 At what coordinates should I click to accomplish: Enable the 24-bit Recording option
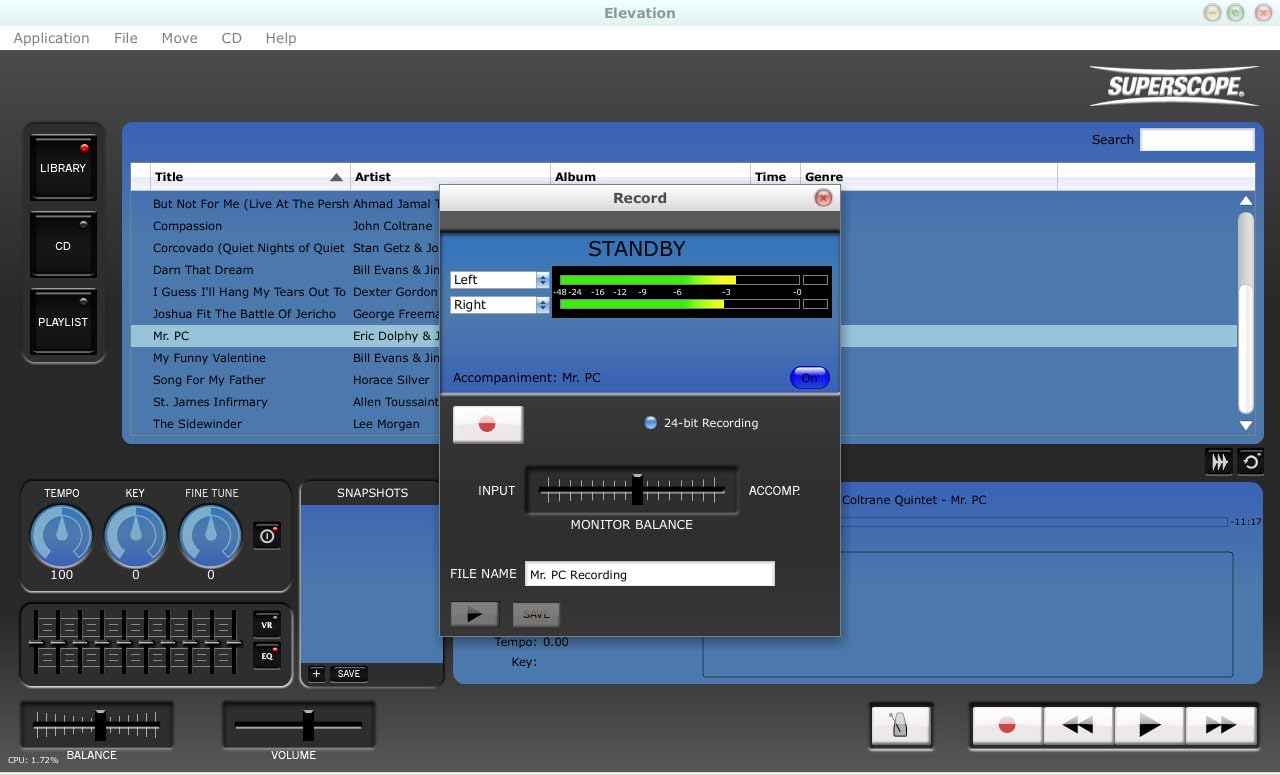[x=650, y=423]
